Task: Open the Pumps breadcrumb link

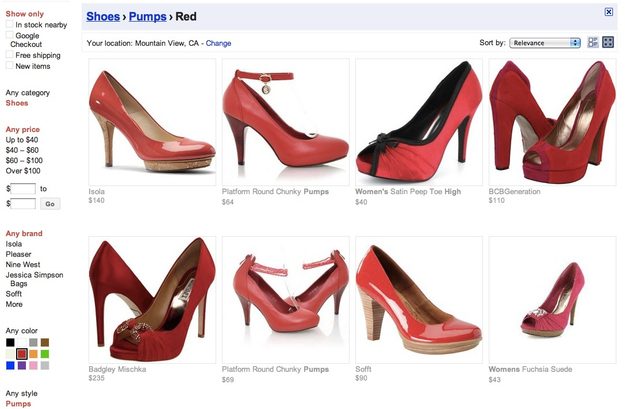Action: coord(147,17)
